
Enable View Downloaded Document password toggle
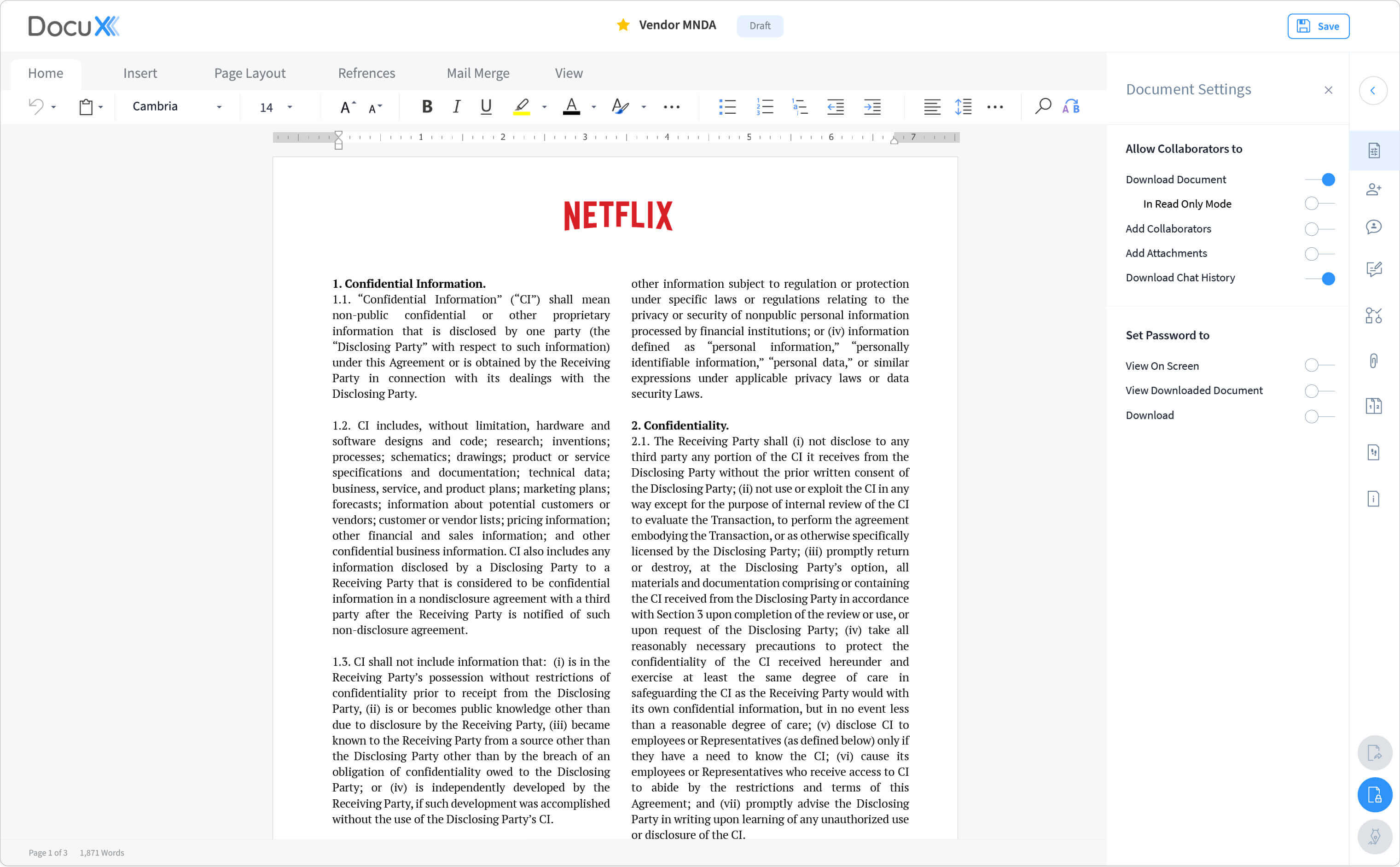coord(1320,391)
